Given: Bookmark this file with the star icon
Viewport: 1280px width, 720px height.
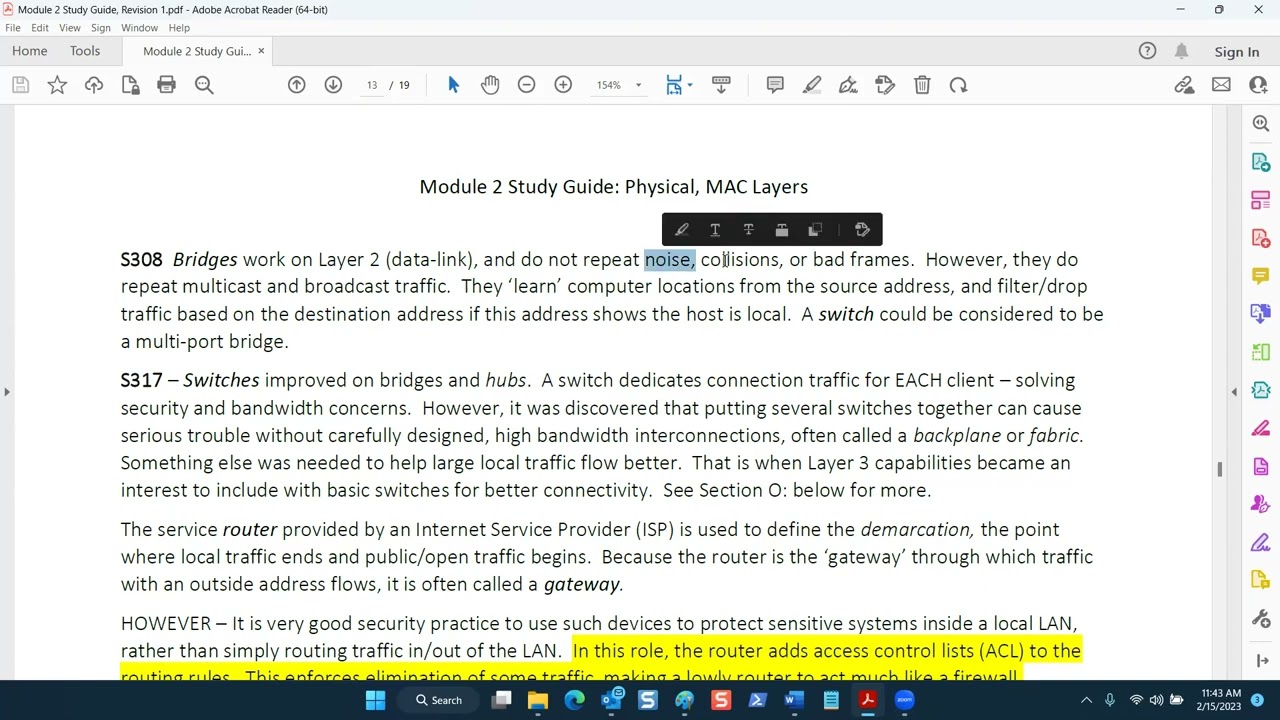Looking at the screenshot, I should pos(57,85).
